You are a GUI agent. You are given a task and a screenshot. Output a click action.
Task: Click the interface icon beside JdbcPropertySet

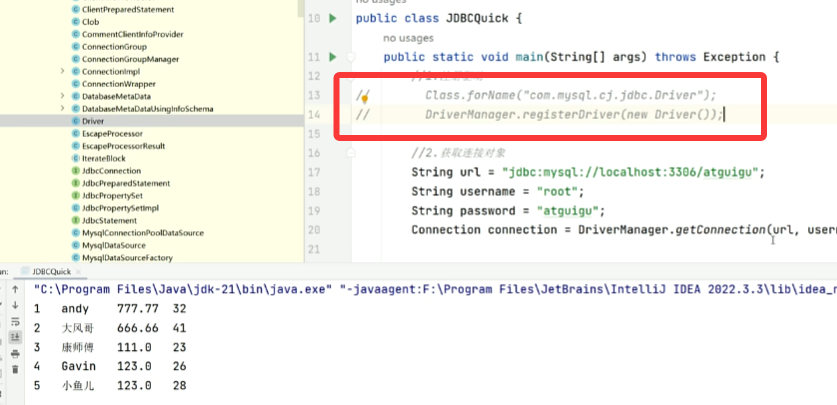76,195
